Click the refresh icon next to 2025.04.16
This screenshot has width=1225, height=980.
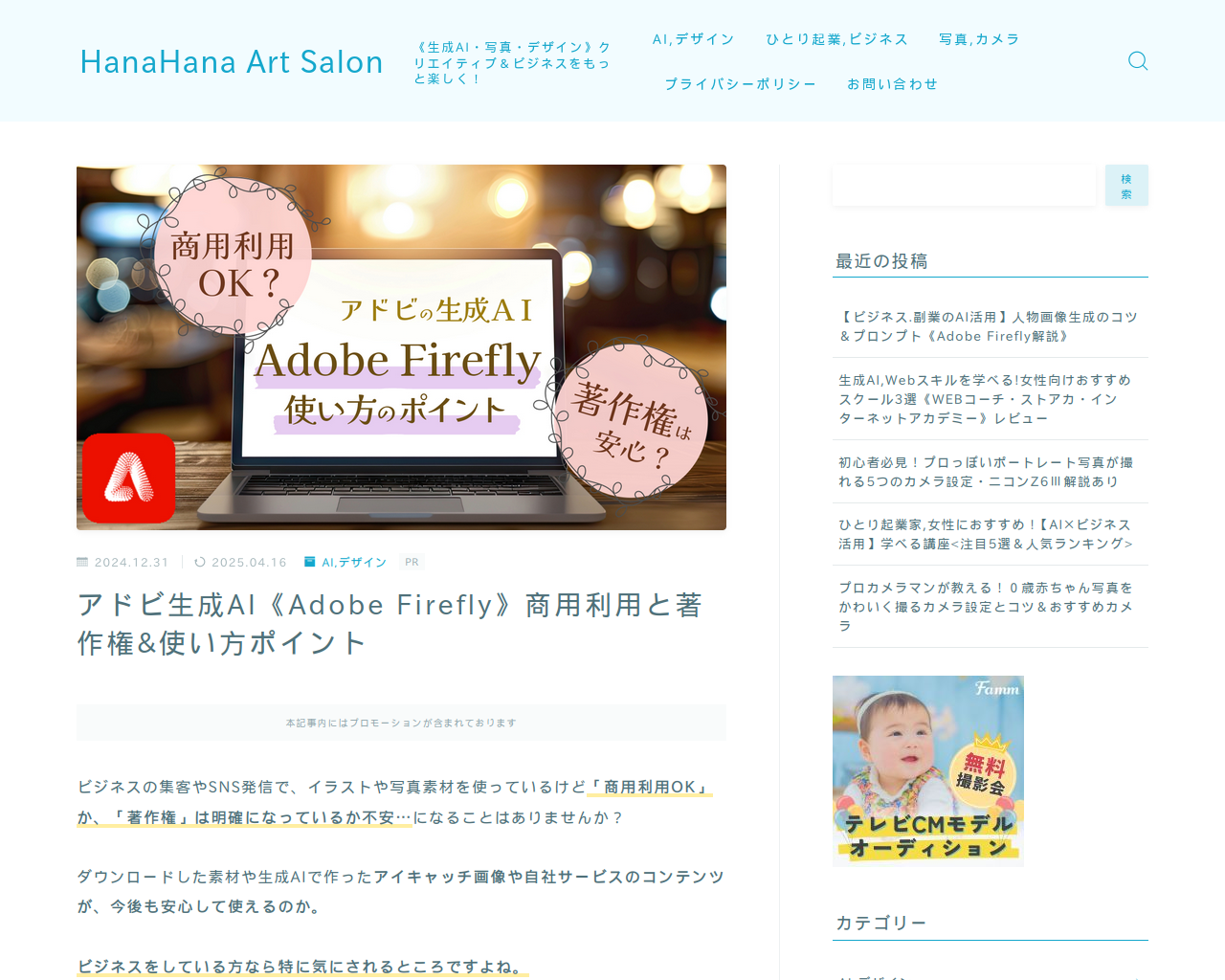(200, 562)
